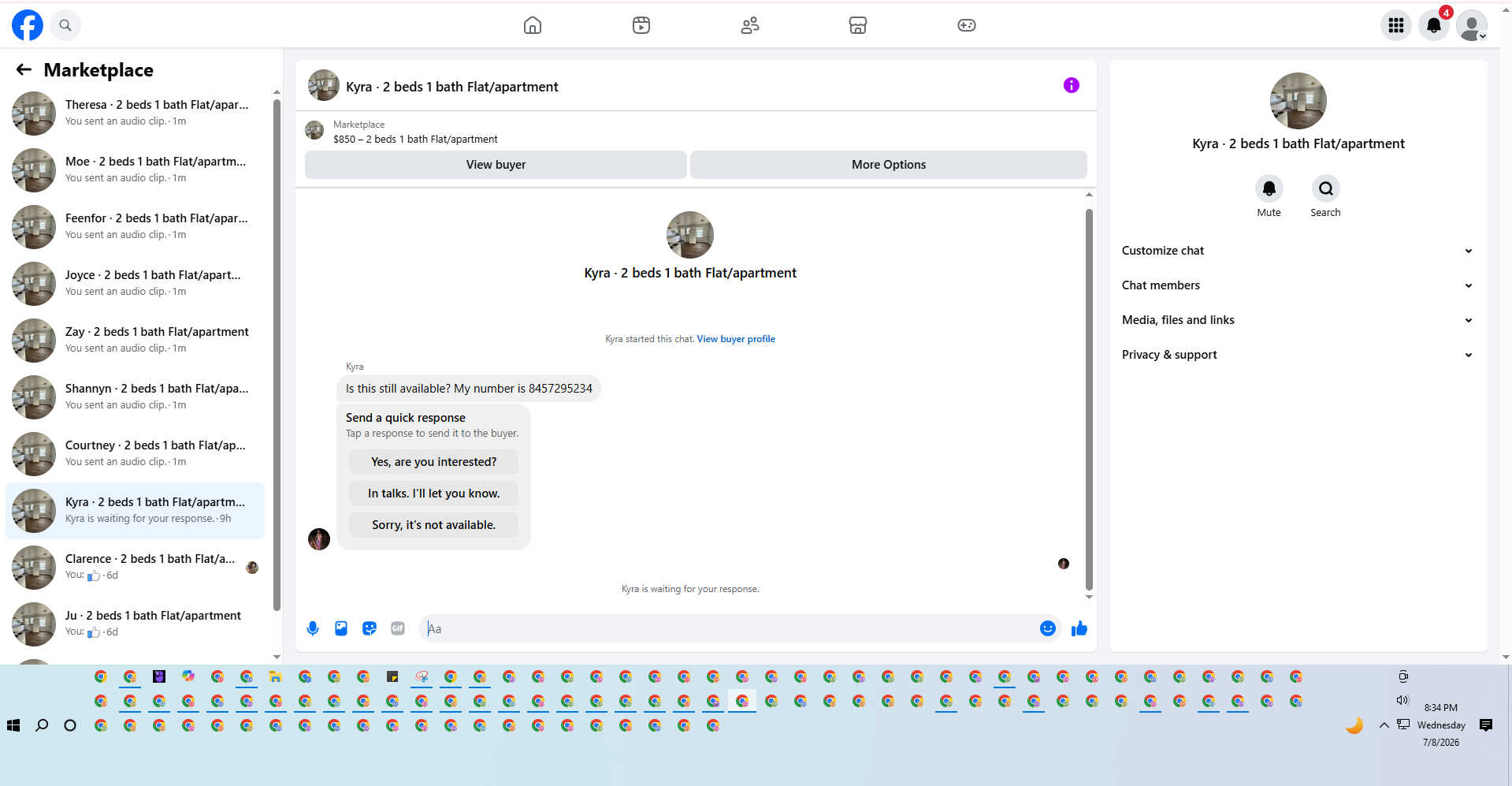The image size is (1512, 786).
Task: Open the Windows Start menu
Action: (x=13, y=725)
